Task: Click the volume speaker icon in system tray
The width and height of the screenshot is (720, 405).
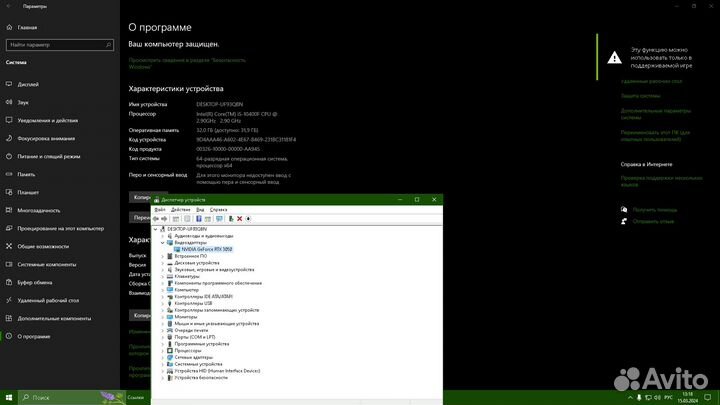Action: click(657, 398)
